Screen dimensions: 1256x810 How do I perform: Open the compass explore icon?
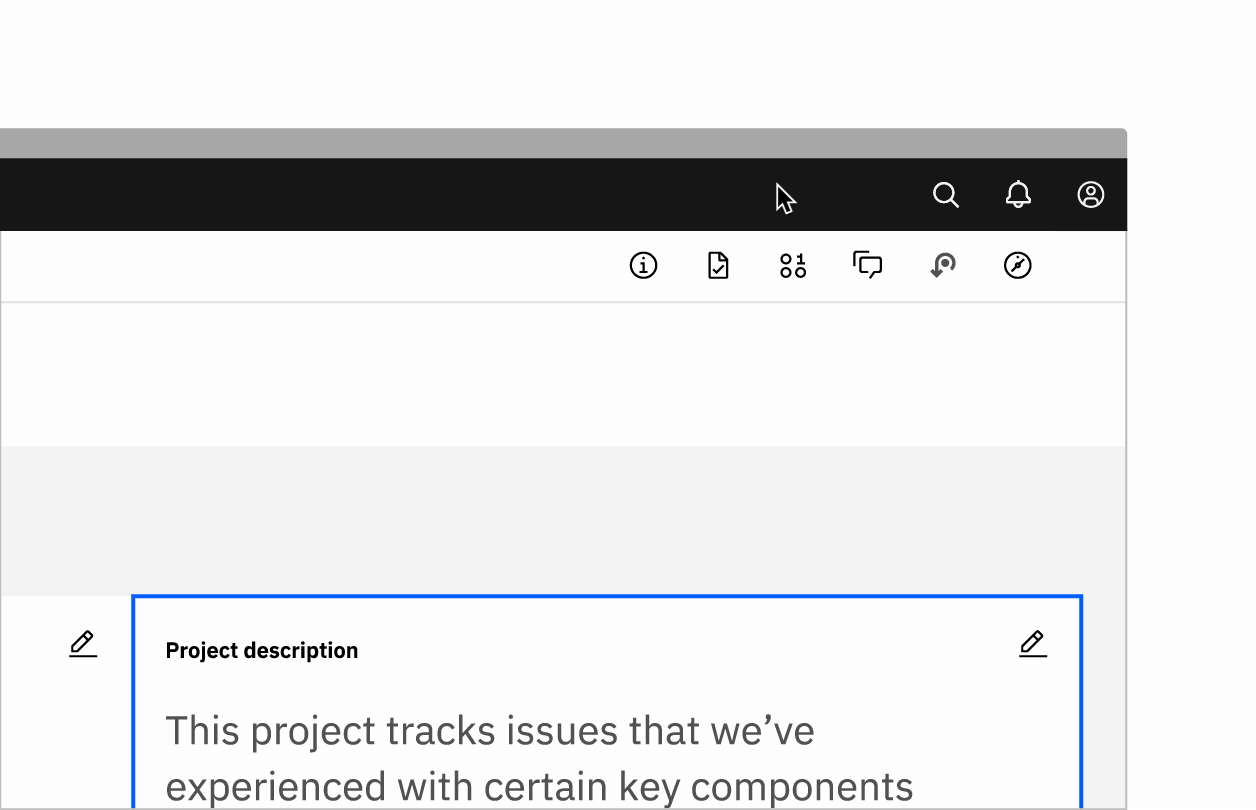pyautogui.click(x=1017, y=266)
